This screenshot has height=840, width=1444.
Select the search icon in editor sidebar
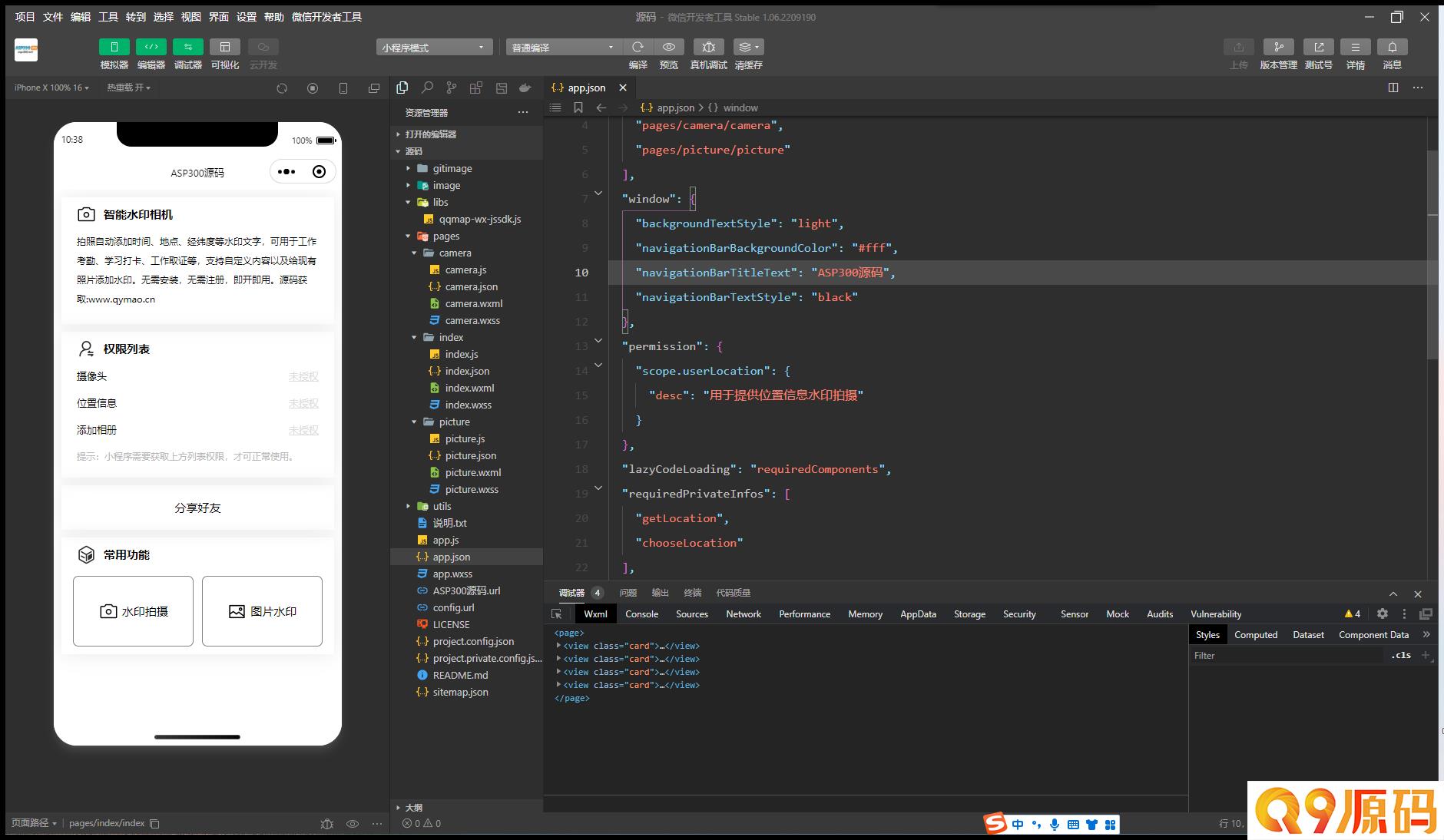(x=427, y=88)
